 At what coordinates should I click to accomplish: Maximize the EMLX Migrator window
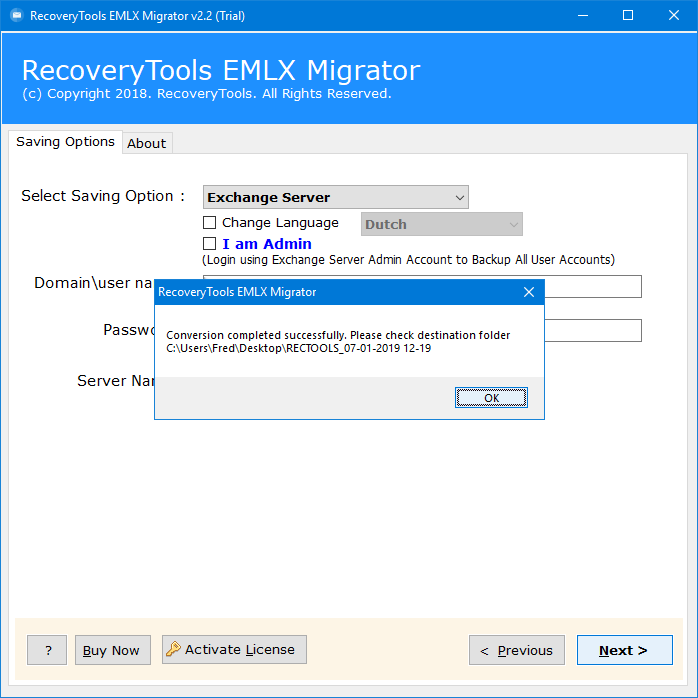tap(628, 16)
